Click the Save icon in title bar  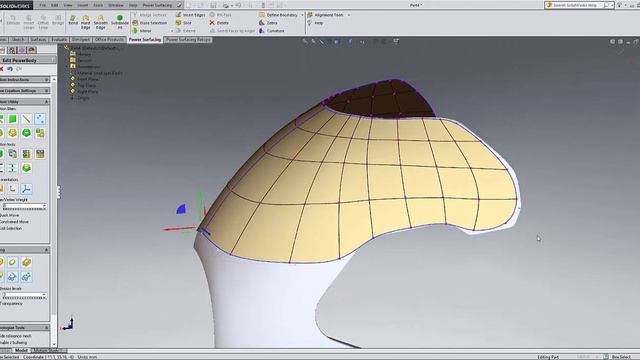coord(213,5)
